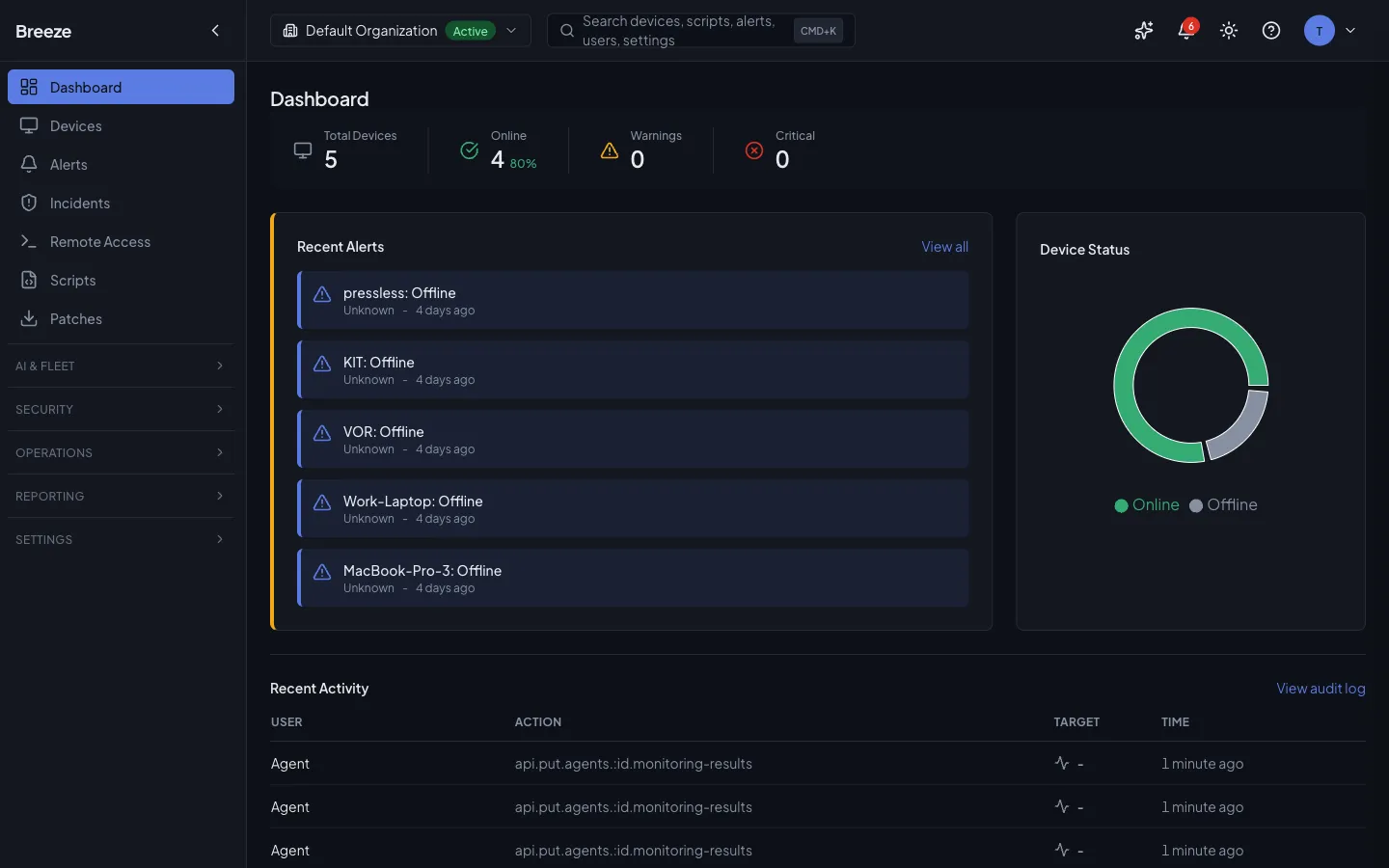1389x868 pixels.
Task: Open the Default Organization dropdown
Action: pyautogui.click(x=400, y=30)
